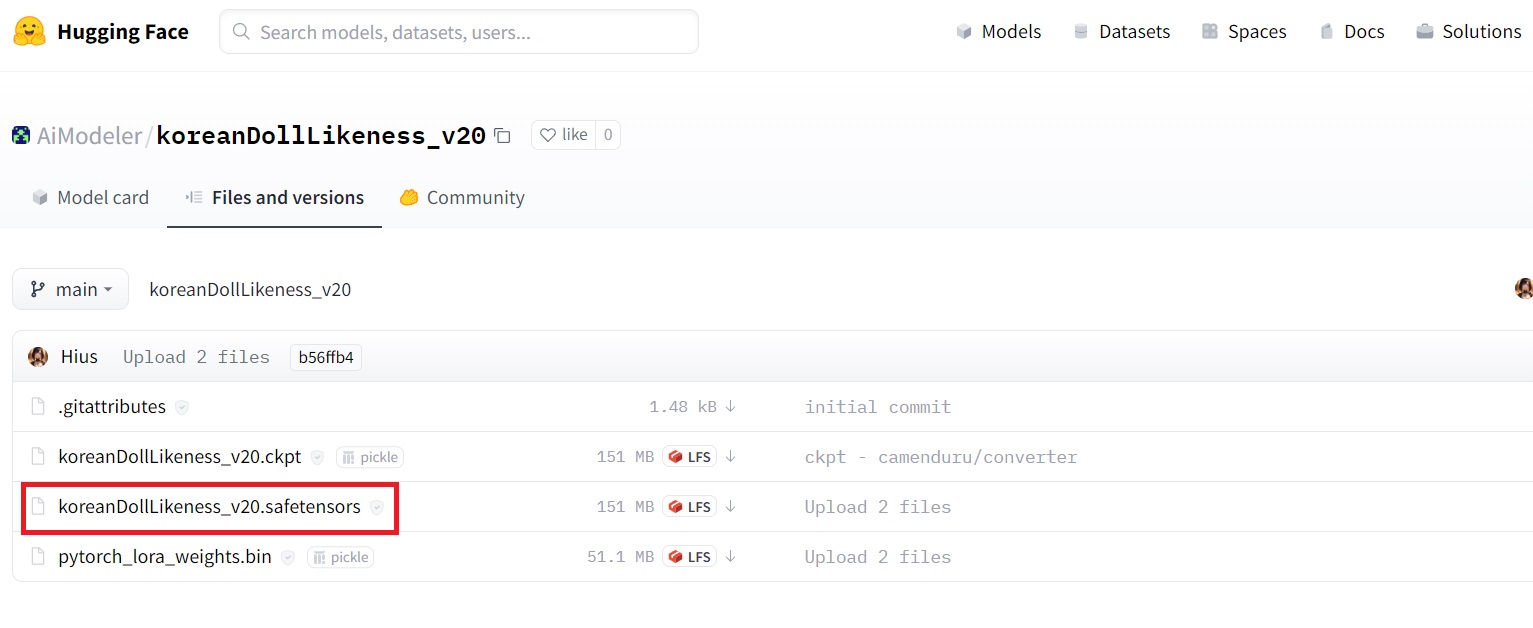Click the AiModeler avatar icon
This screenshot has height=628, width=1533.
point(21,135)
